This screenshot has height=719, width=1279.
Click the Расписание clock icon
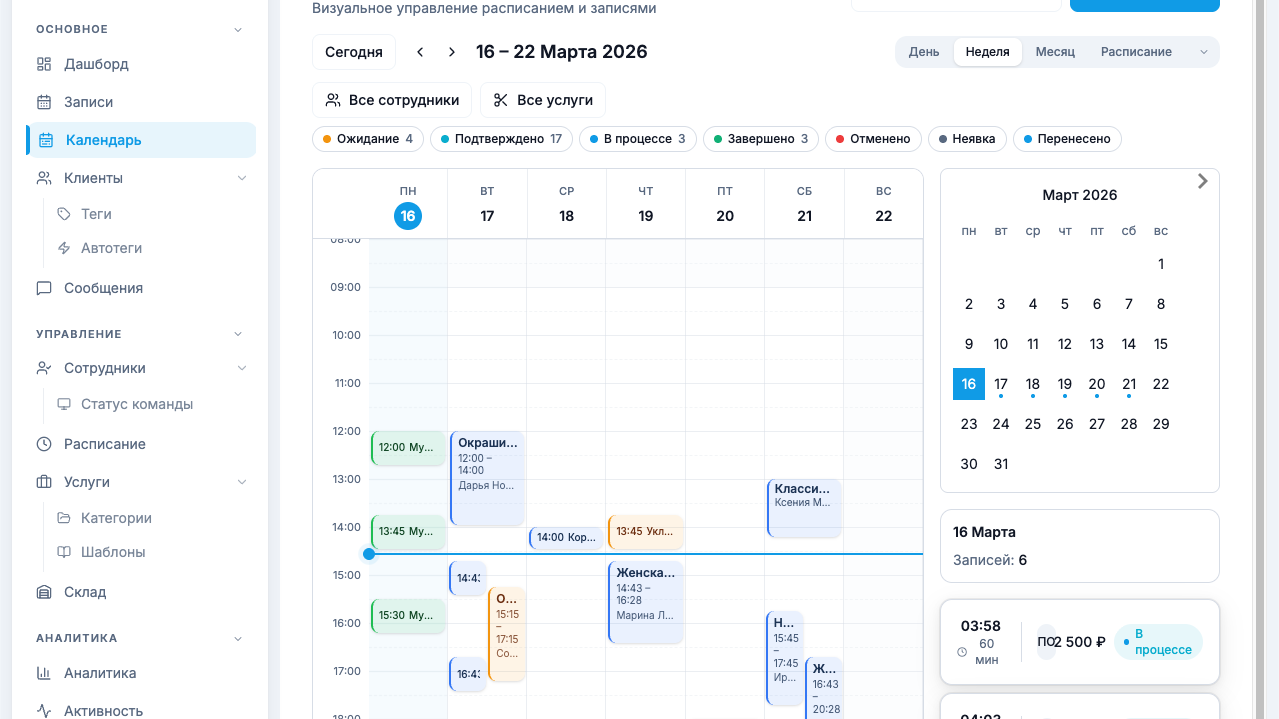pyautogui.click(x=44, y=444)
